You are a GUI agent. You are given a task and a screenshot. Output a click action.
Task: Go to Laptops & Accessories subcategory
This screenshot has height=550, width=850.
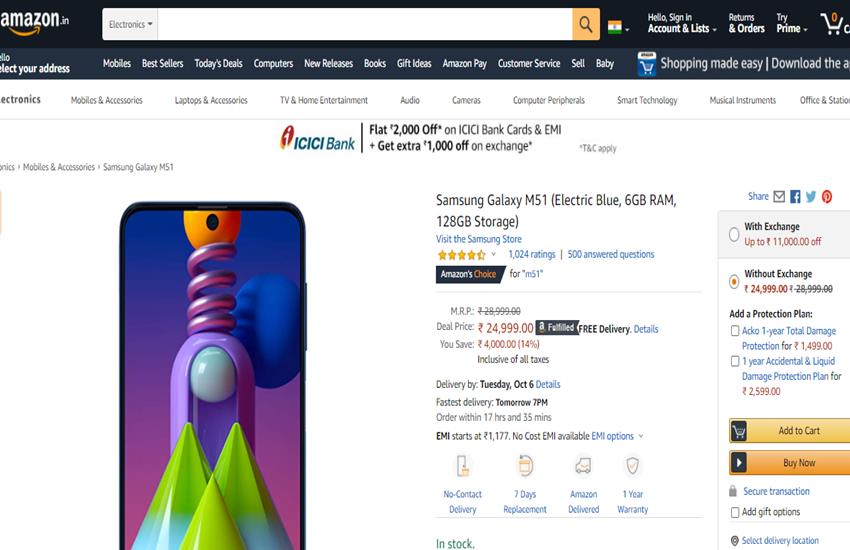point(211,100)
